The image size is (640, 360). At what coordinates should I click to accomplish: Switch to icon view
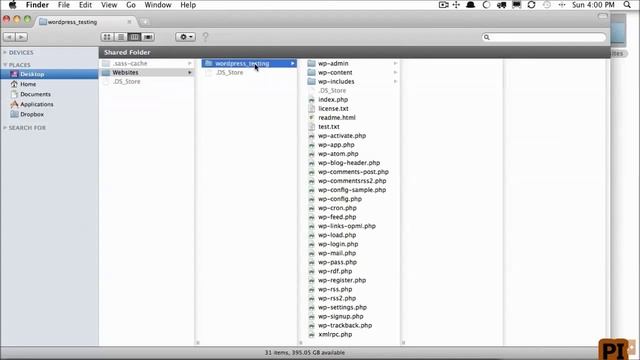point(107,37)
